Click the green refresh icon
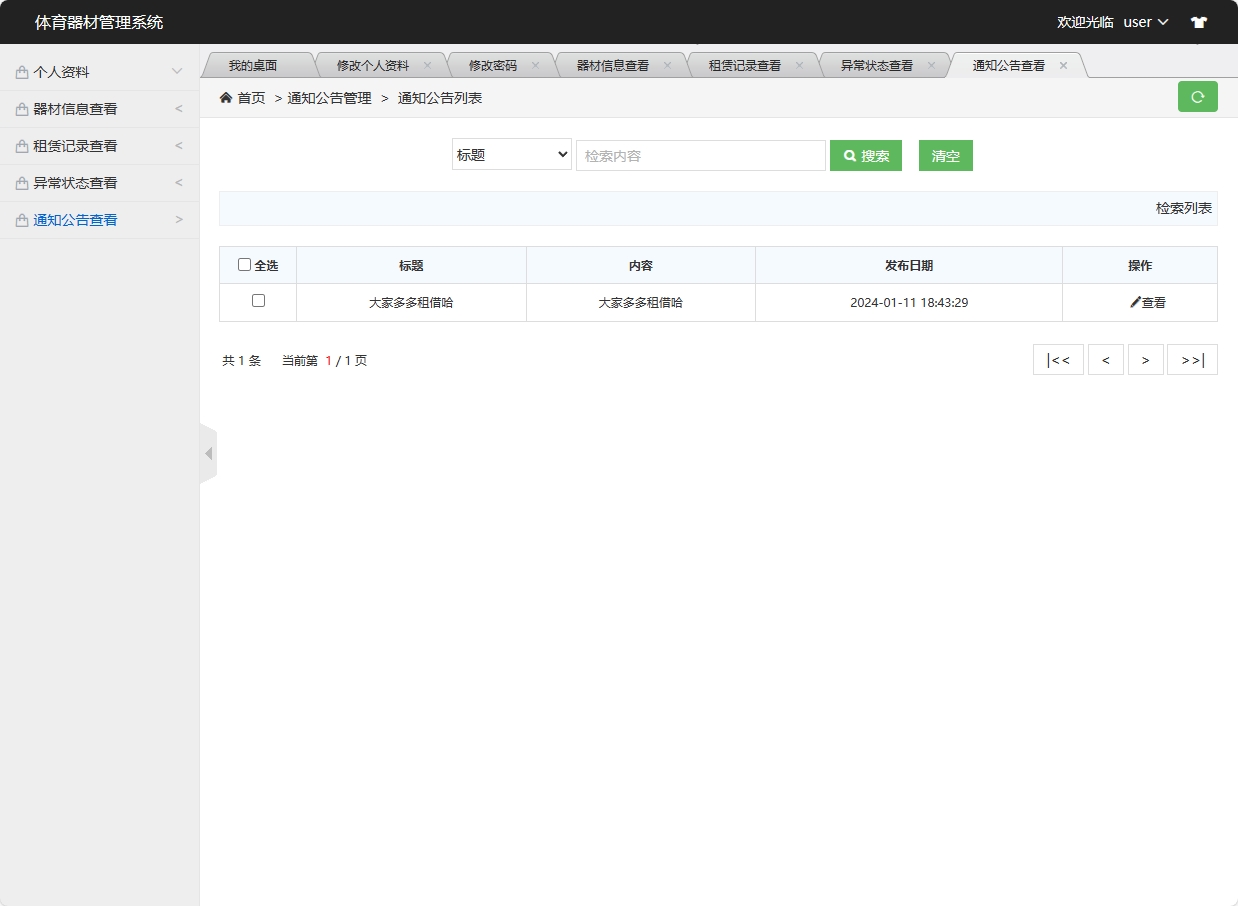This screenshot has height=906, width=1238. point(1197,96)
